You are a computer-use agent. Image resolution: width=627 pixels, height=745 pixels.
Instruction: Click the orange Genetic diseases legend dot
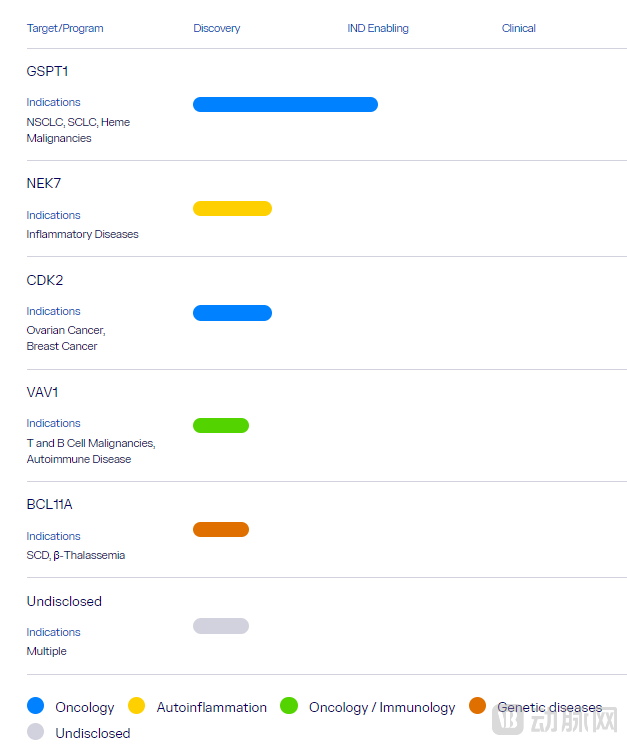(478, 706)
